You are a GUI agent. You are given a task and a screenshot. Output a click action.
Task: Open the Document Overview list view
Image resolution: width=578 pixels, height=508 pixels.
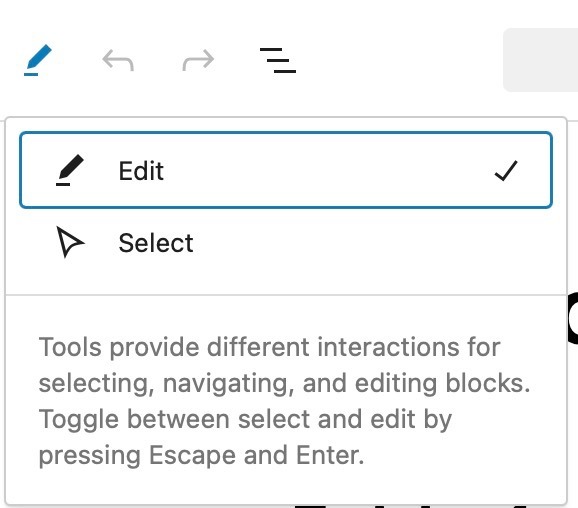(278, 60)
